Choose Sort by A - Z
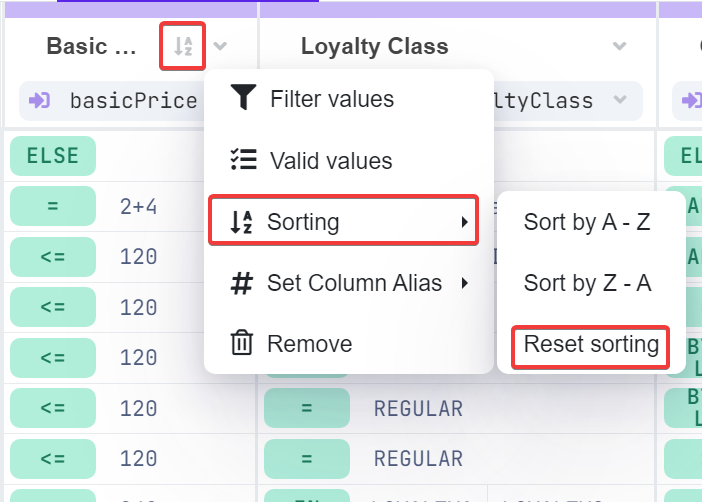 point(587,222)
